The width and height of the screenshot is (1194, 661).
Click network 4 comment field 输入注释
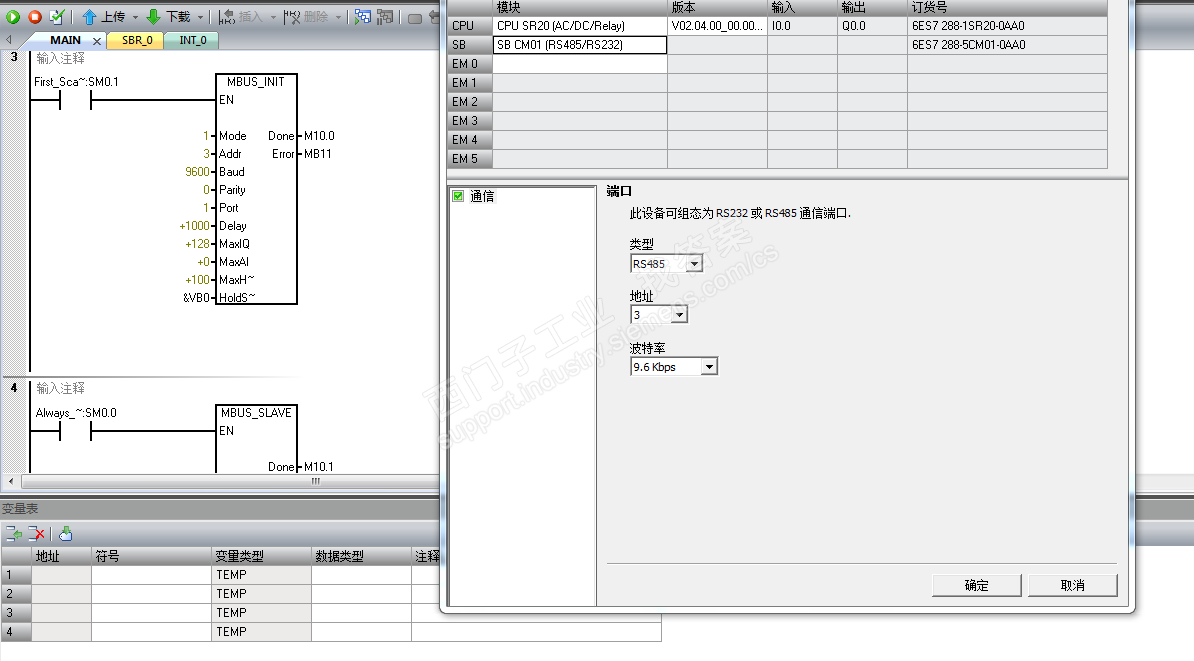click(61, 388)
